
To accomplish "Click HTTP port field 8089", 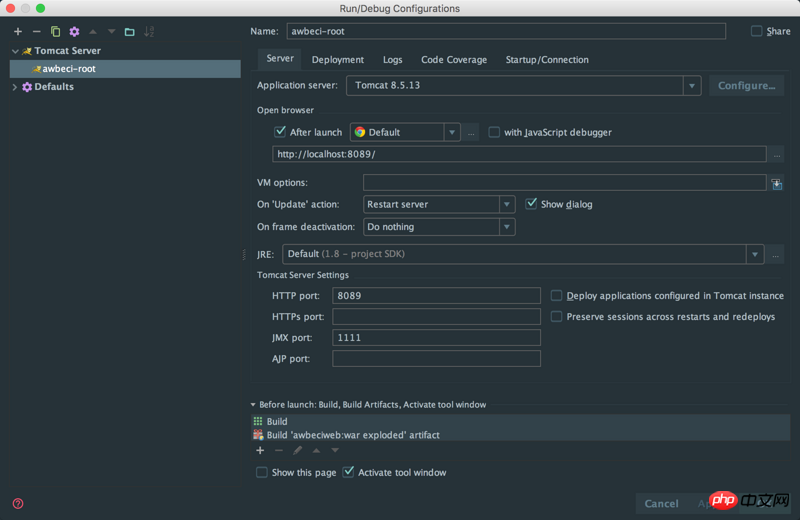I will click(436, 295).
